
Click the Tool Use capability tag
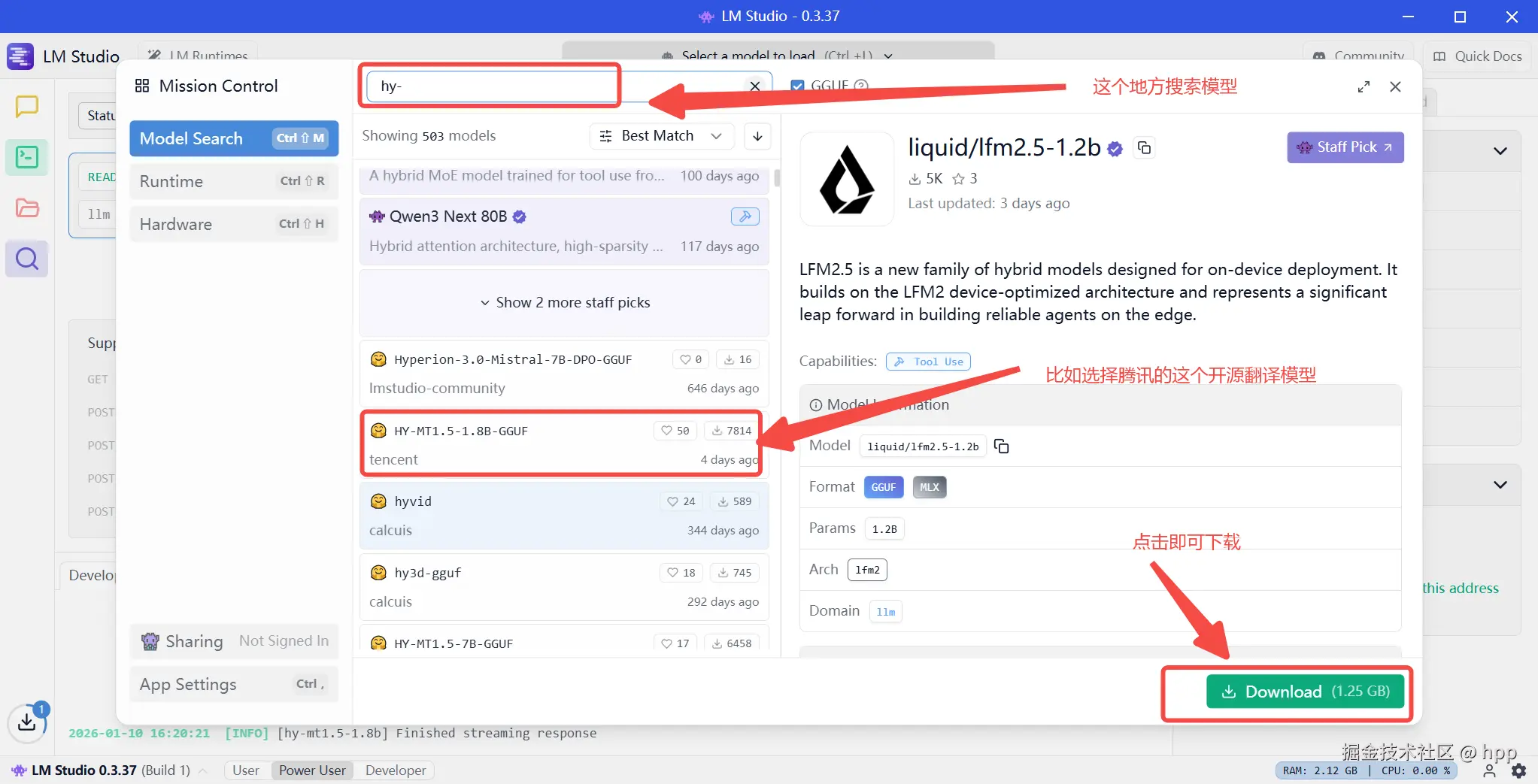[928, 362]
